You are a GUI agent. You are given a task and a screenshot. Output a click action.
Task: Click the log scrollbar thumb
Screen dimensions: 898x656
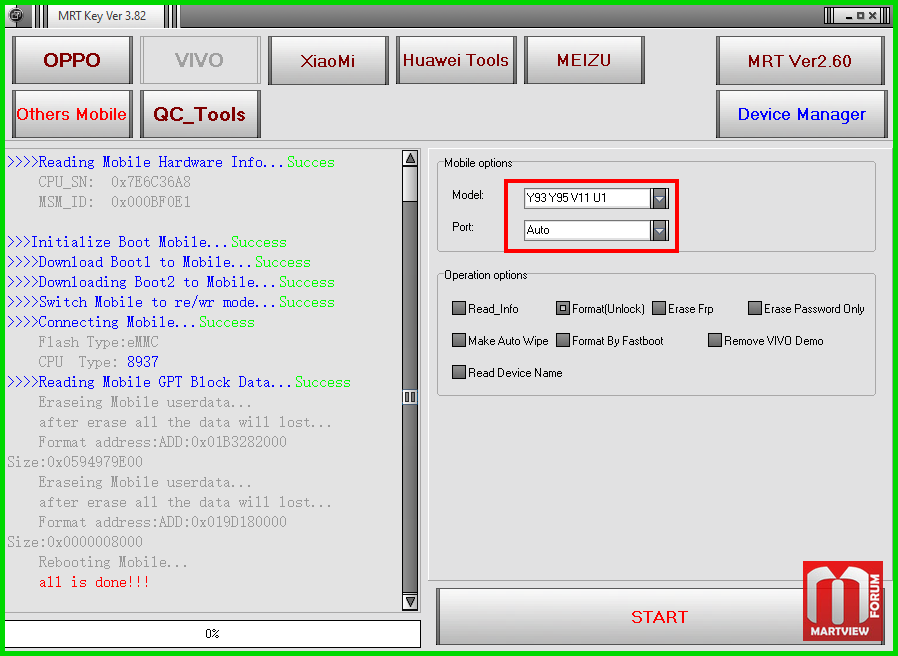[410, 184]
